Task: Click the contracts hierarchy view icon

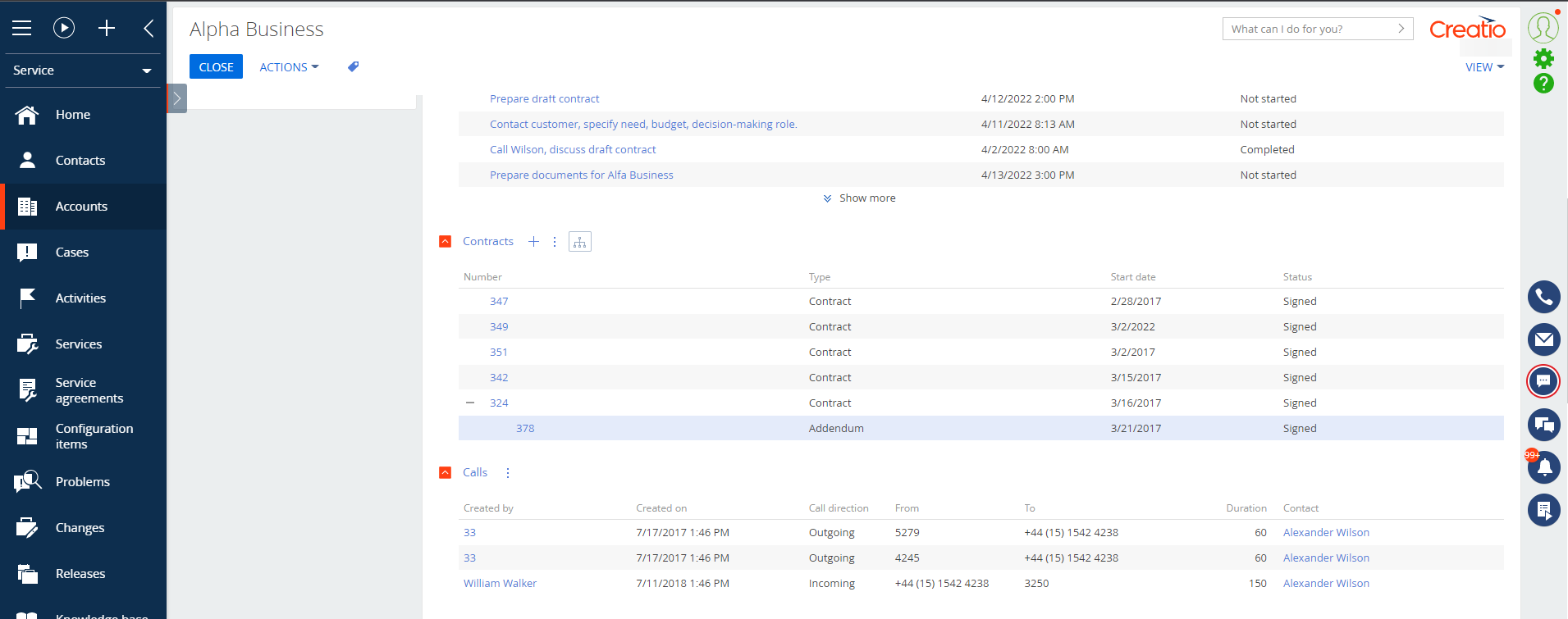Action: 579,242
